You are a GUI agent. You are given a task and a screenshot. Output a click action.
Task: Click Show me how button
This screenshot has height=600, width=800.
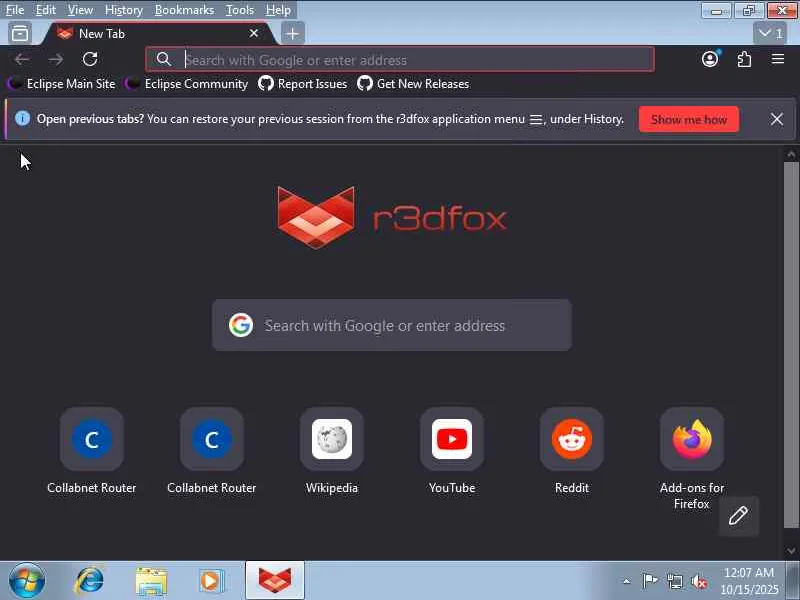pyautogui.click(x=689, y=119)
